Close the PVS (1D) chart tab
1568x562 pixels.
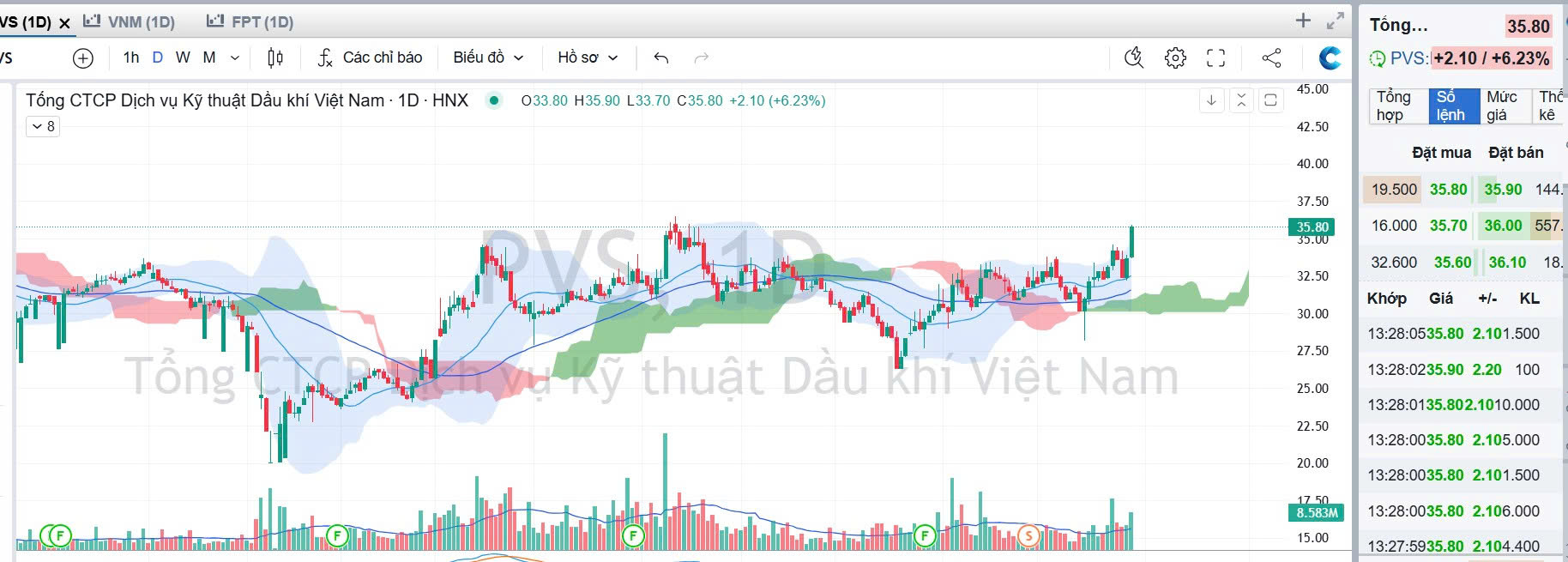pyautogui.click(x=64, y=23)
